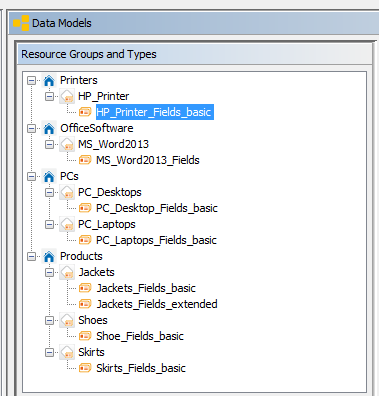Click the MS_Word2013_Fields fieldset icon
Image resolution: width=379 pixels, height=396 pixels.
point(85,160)
